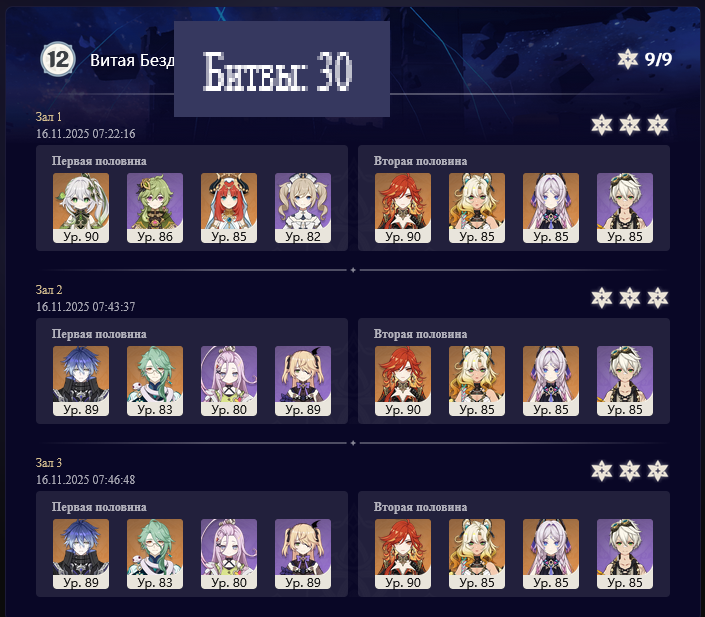705x617 pixels.
Task: Click the Зал 3 three-star rating
Action: click(x=629, y=471)
